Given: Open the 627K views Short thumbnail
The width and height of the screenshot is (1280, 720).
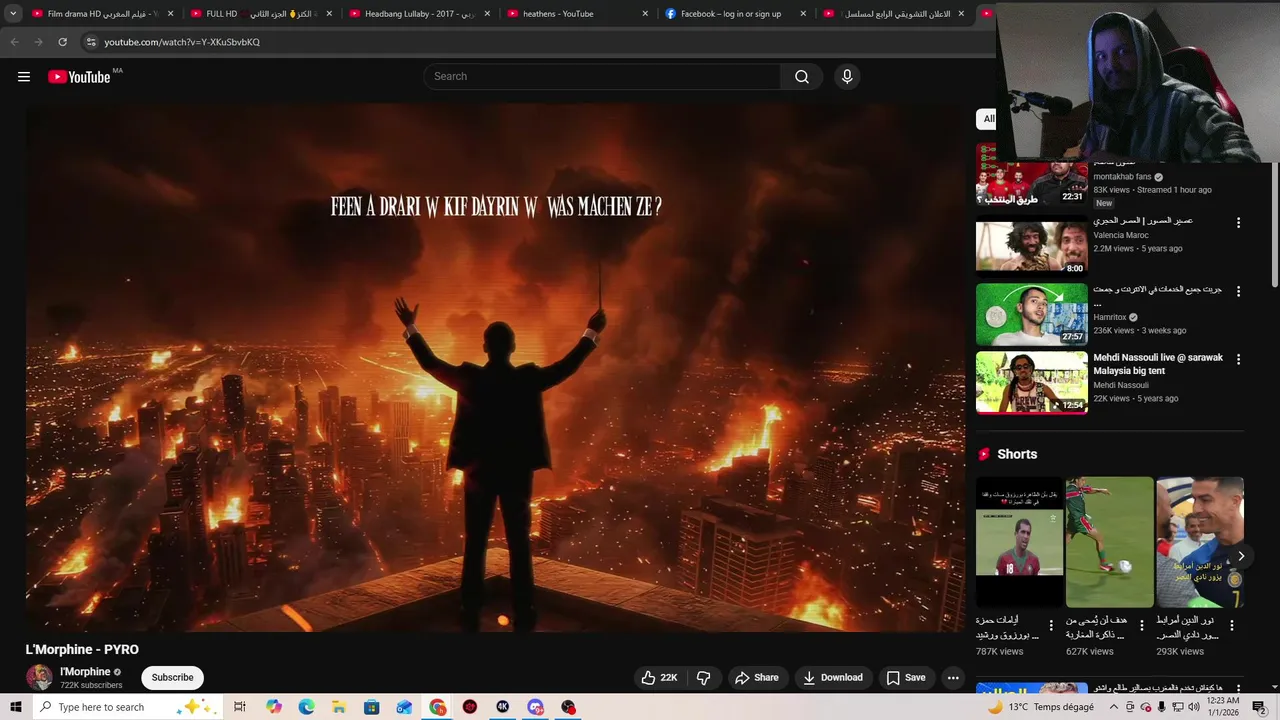Looking at the screenshot, I should (1109, 542).
